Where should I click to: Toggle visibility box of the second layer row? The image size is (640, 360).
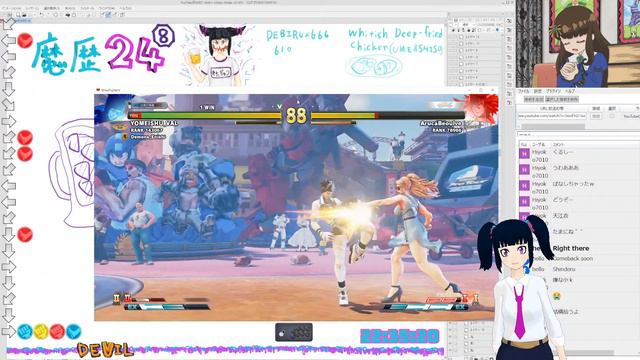point(461,44)
